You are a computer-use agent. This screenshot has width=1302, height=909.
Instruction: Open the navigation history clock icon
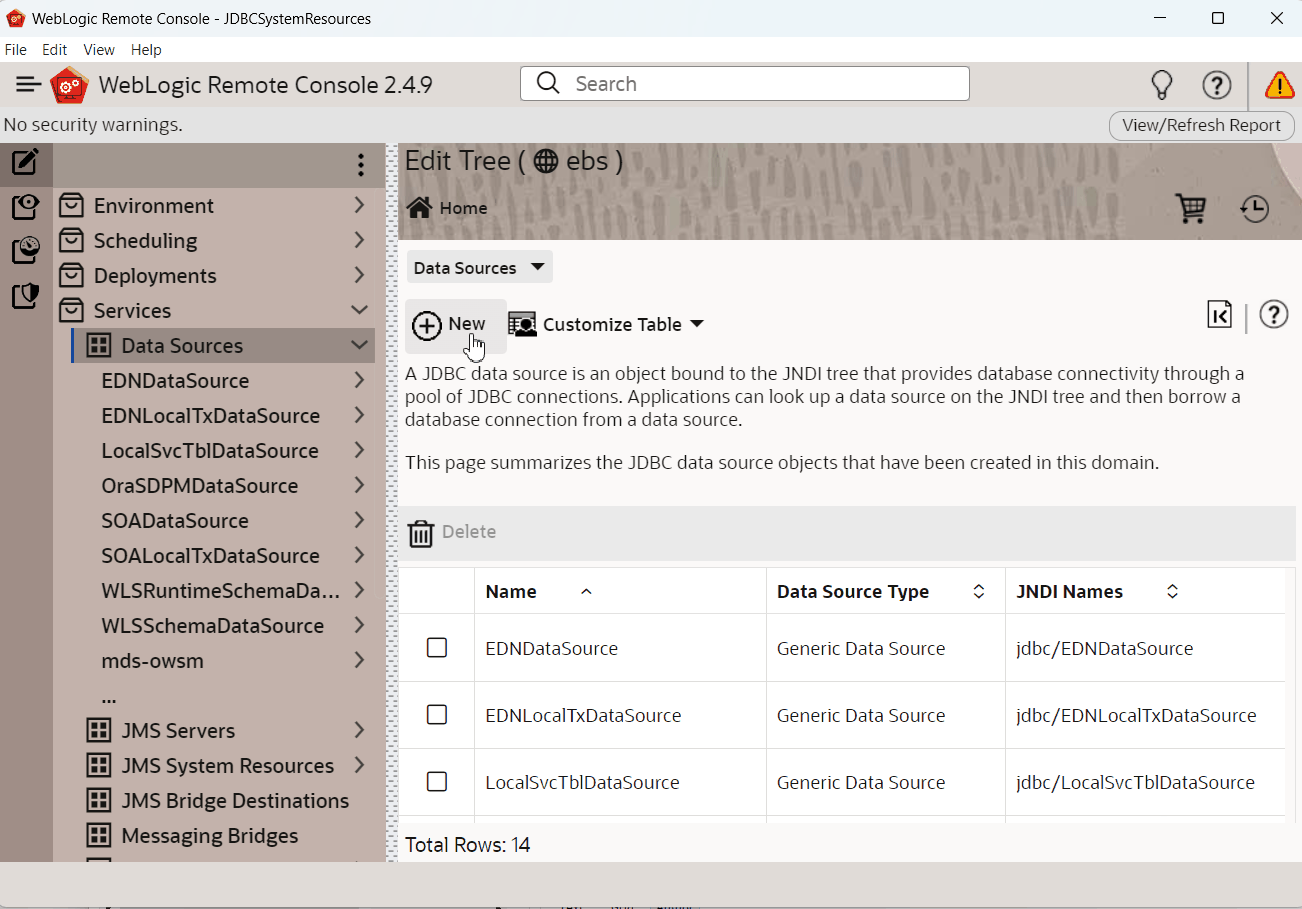pos(1254,208)
